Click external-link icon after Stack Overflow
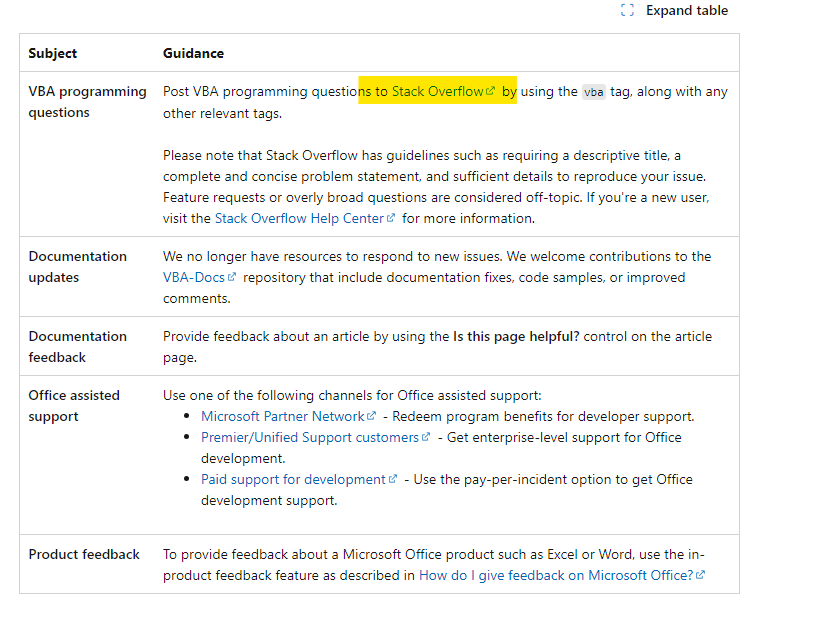Image resolution: width=814 pixels, height=622 pixels. tap(490, 91)
